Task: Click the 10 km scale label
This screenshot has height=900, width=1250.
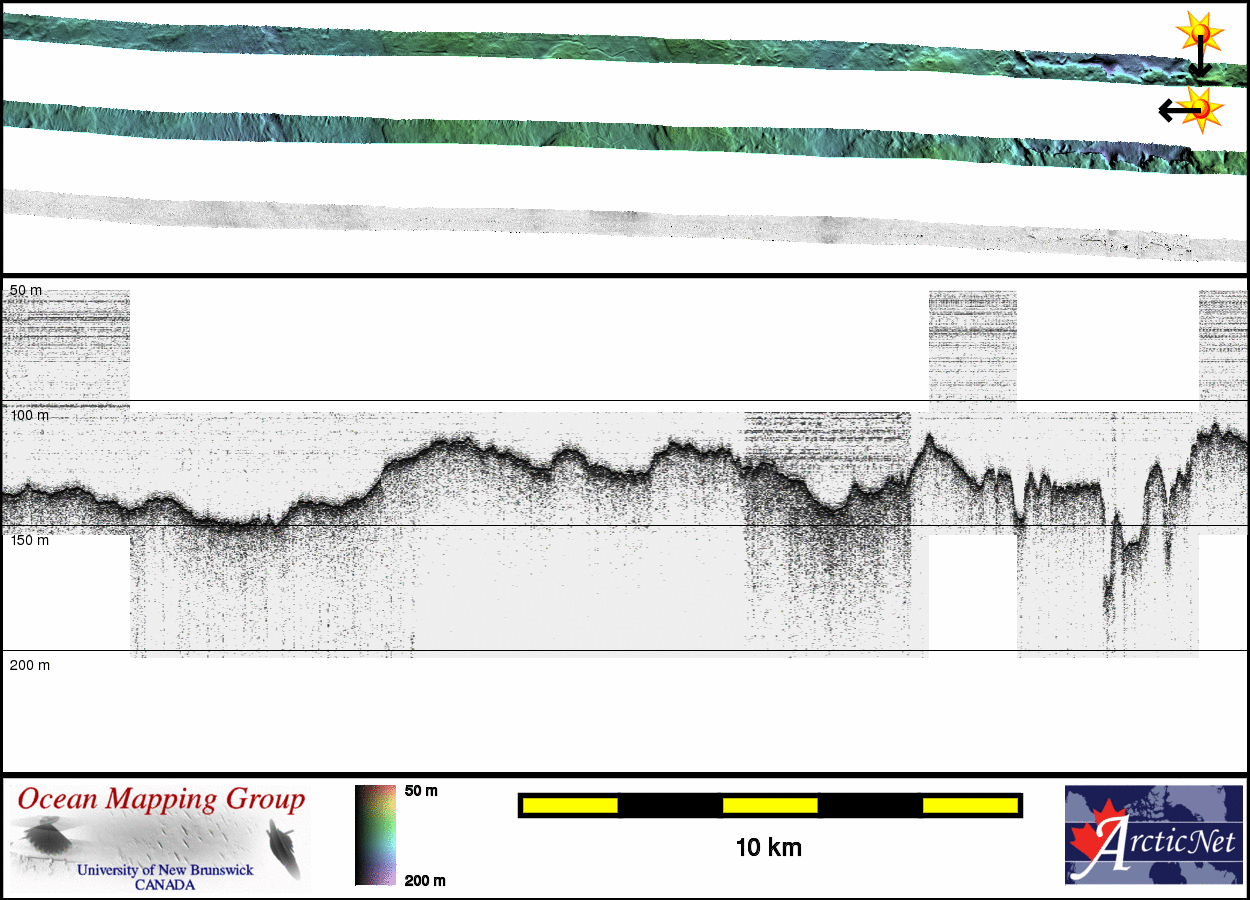Action: pyautogui.click(x=768, y=848)
